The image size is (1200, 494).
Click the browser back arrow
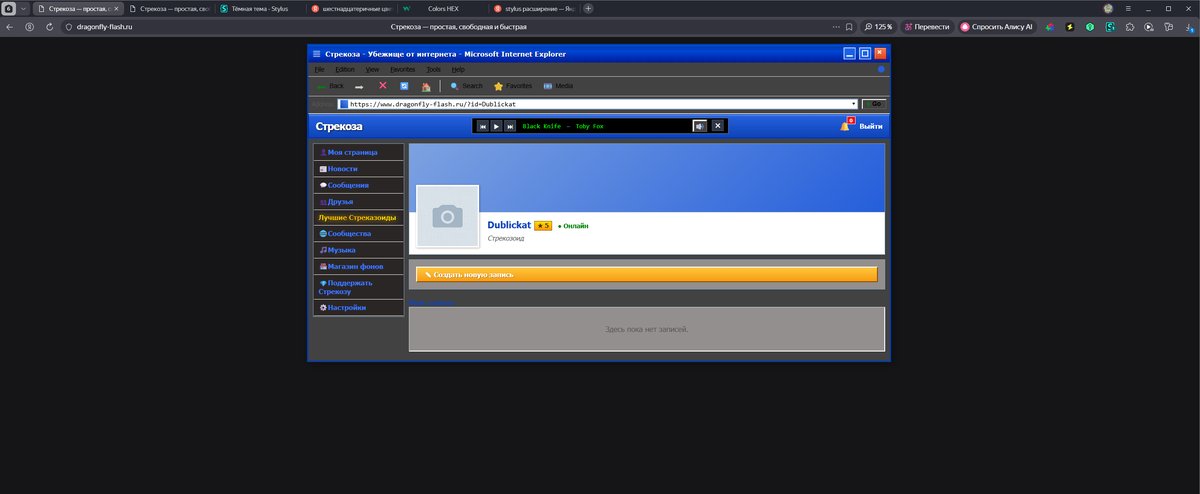(10, 27)
